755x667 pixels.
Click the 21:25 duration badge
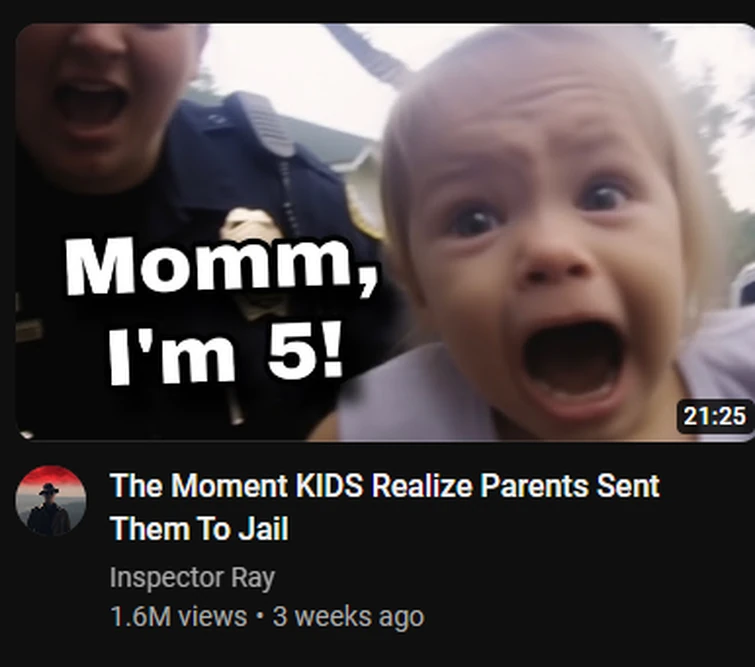click(x=715, y=416)
